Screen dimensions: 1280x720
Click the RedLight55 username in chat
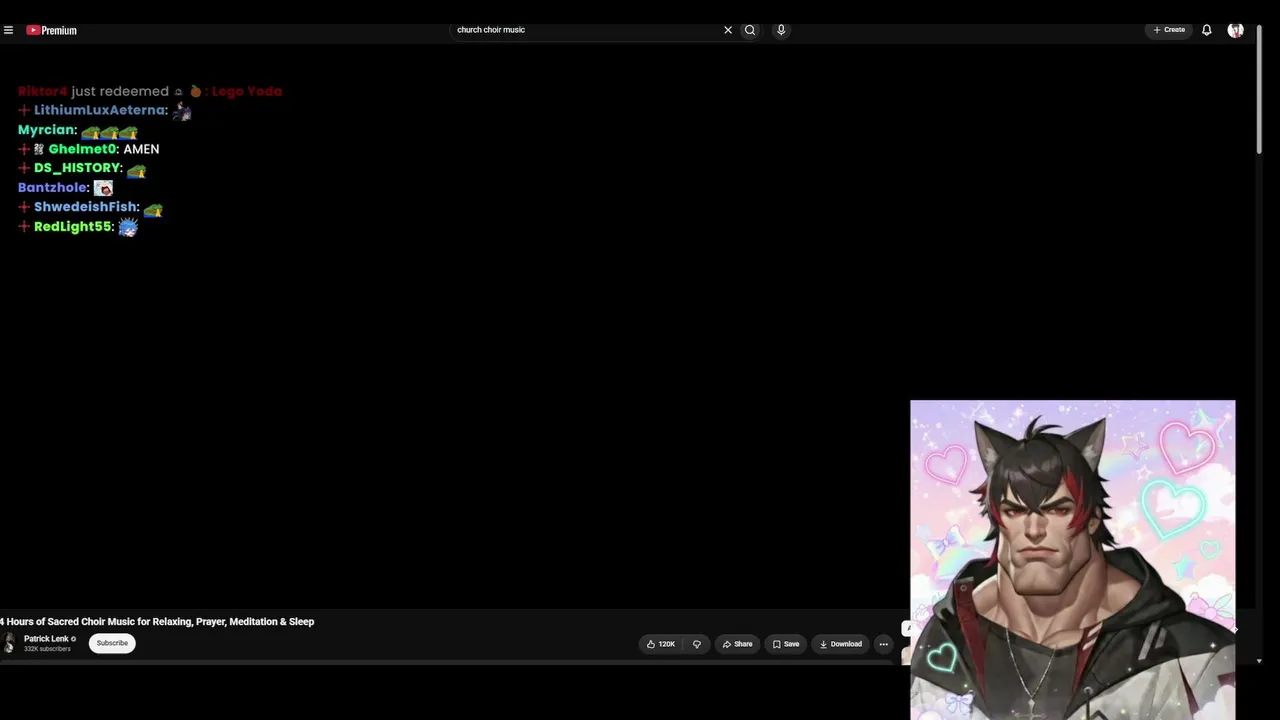click(73, 227)
